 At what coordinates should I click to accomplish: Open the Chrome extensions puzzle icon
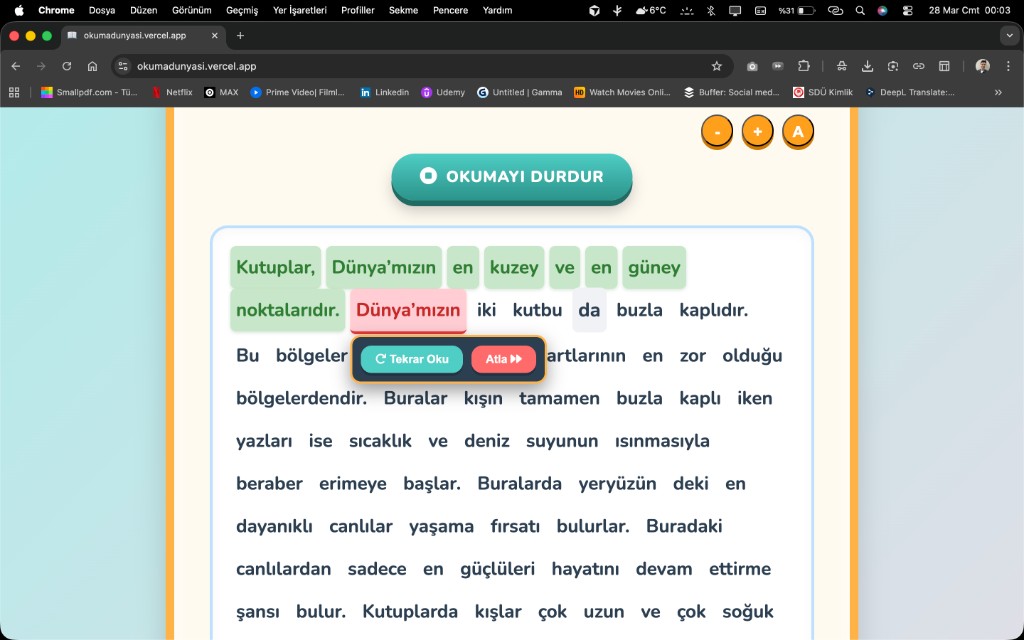[x=803, y=66]
